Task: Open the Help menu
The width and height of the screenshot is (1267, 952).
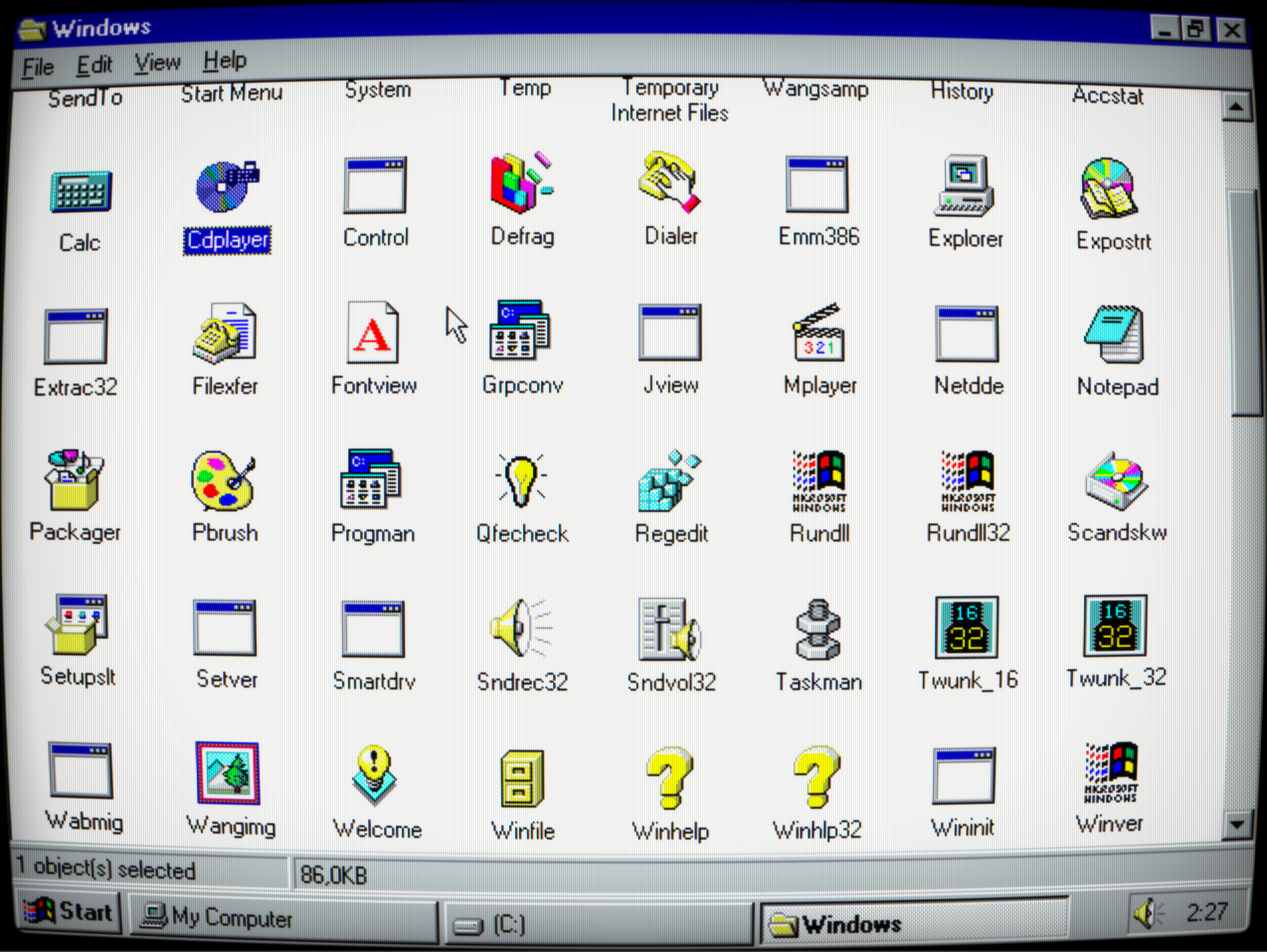Action: point(225,61)
